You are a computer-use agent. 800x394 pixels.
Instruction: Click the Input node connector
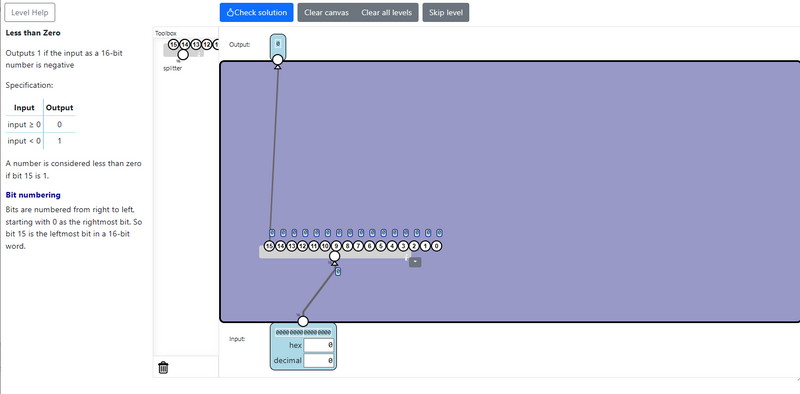[303, 321]
